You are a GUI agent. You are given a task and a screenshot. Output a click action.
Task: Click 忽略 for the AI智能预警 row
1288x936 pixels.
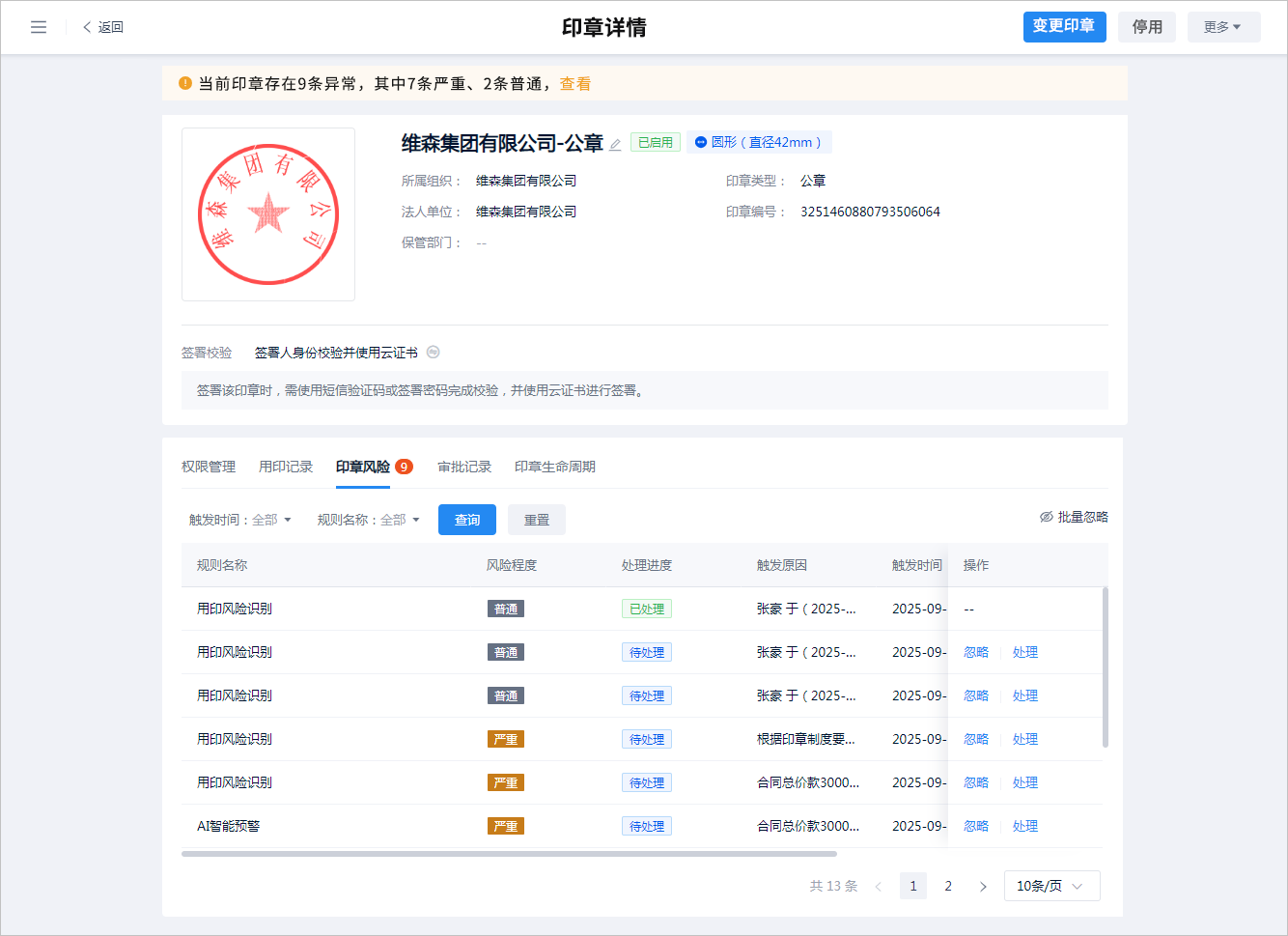tap(975, 826)
